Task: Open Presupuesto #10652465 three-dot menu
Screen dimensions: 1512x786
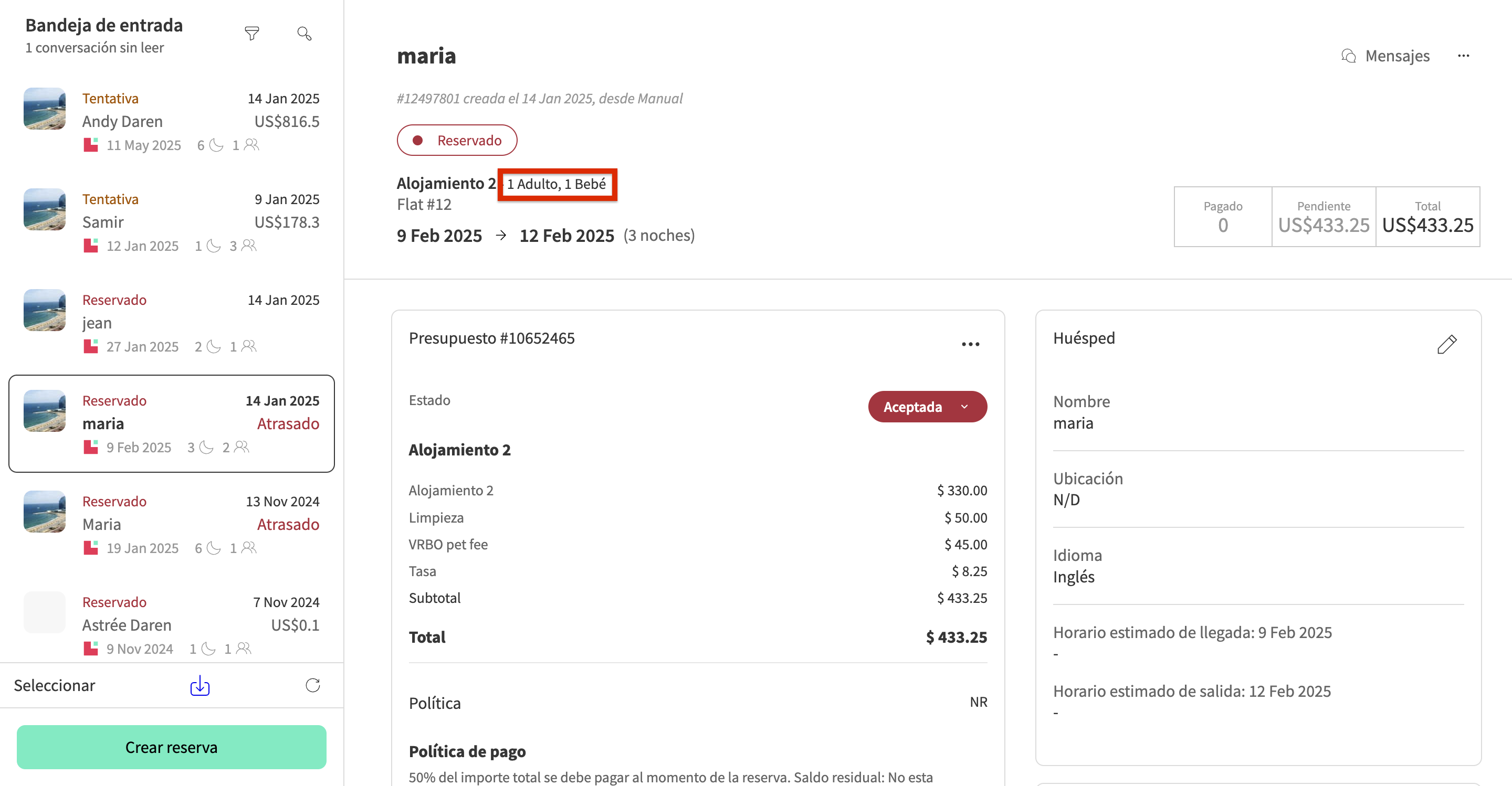Action: point(970,344)
